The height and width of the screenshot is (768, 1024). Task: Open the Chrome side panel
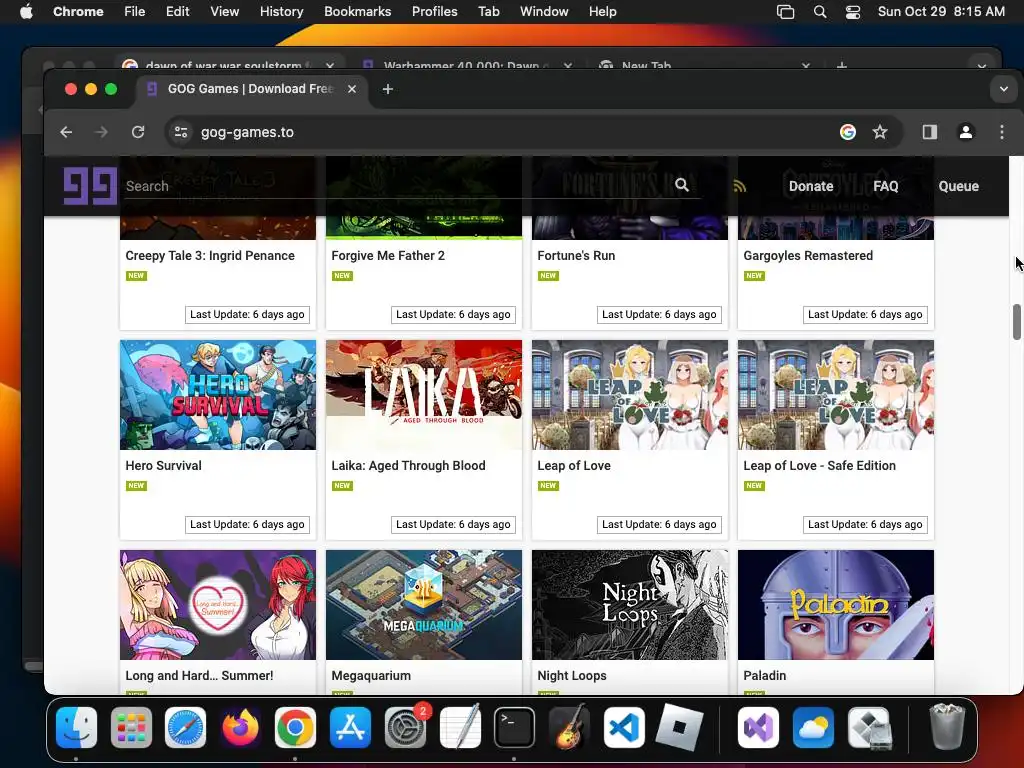[930, 132]
